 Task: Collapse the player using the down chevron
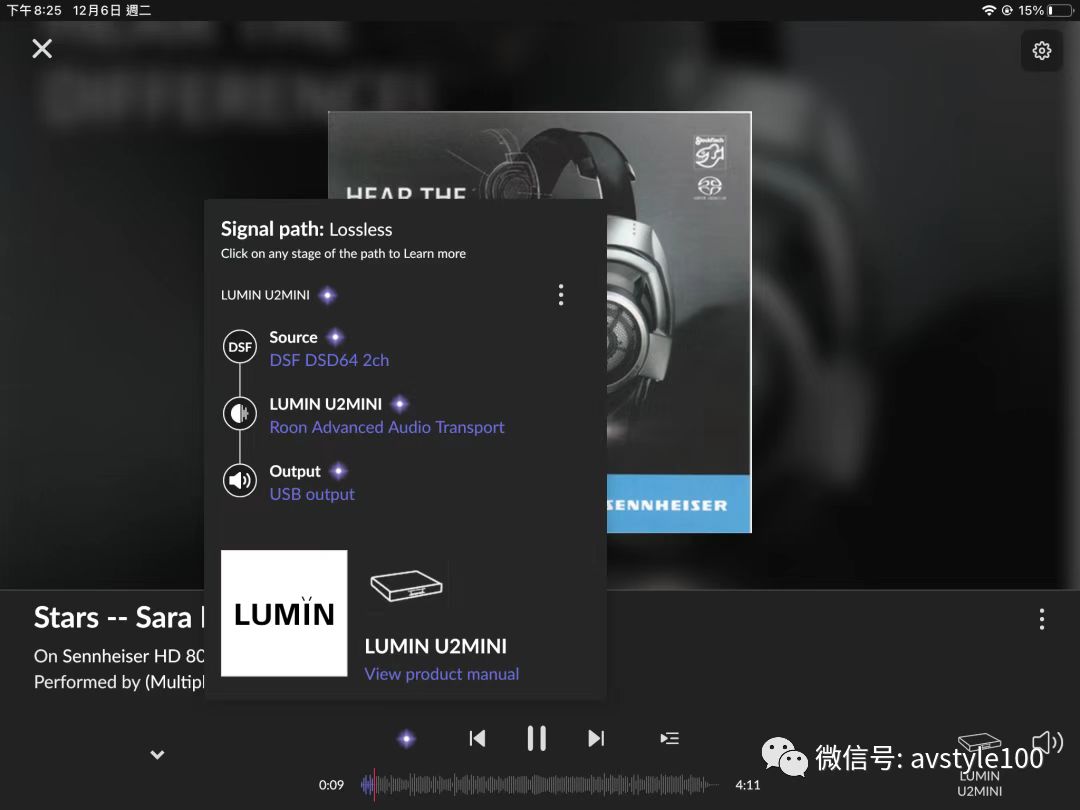click(x=157, y=755)
